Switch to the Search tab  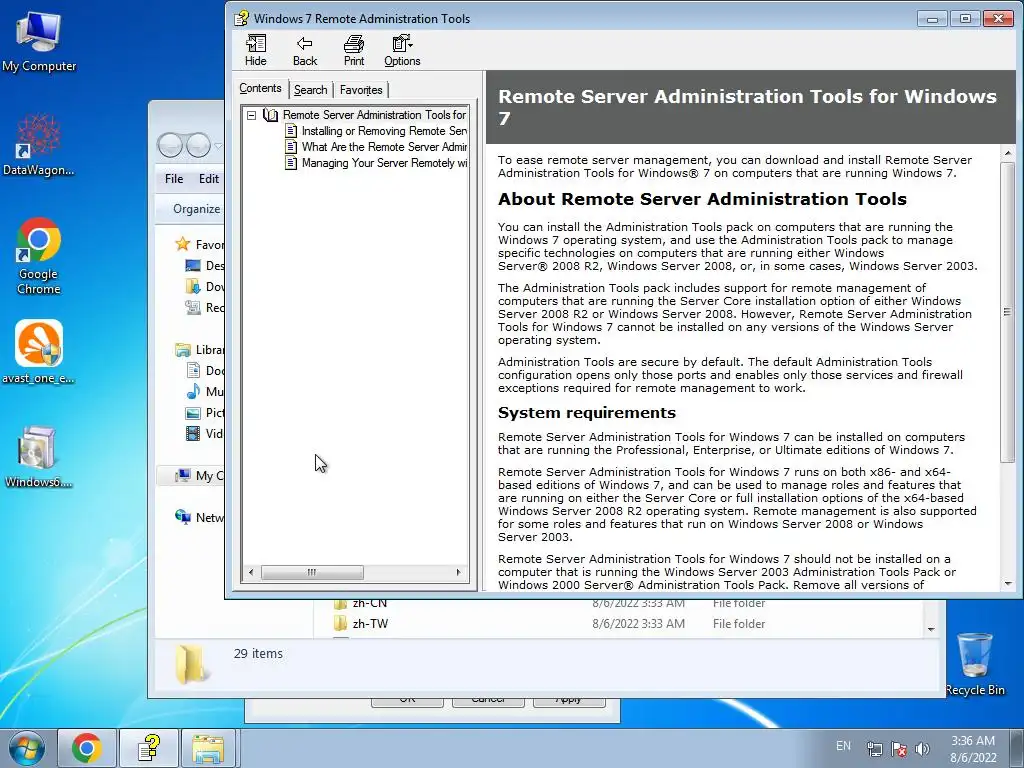pos(310,90)
